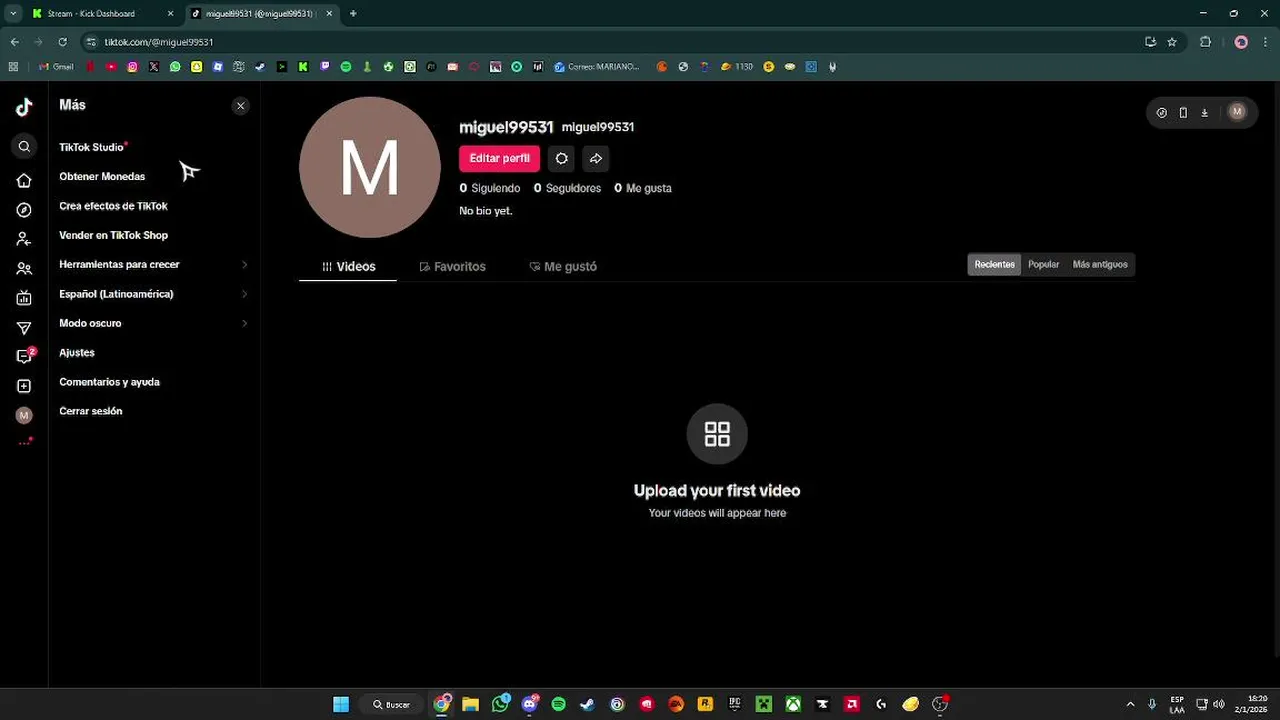1280x720 pixels.
Task: Click the Buscar taskbar search box
Action: [x=391, y=704]
